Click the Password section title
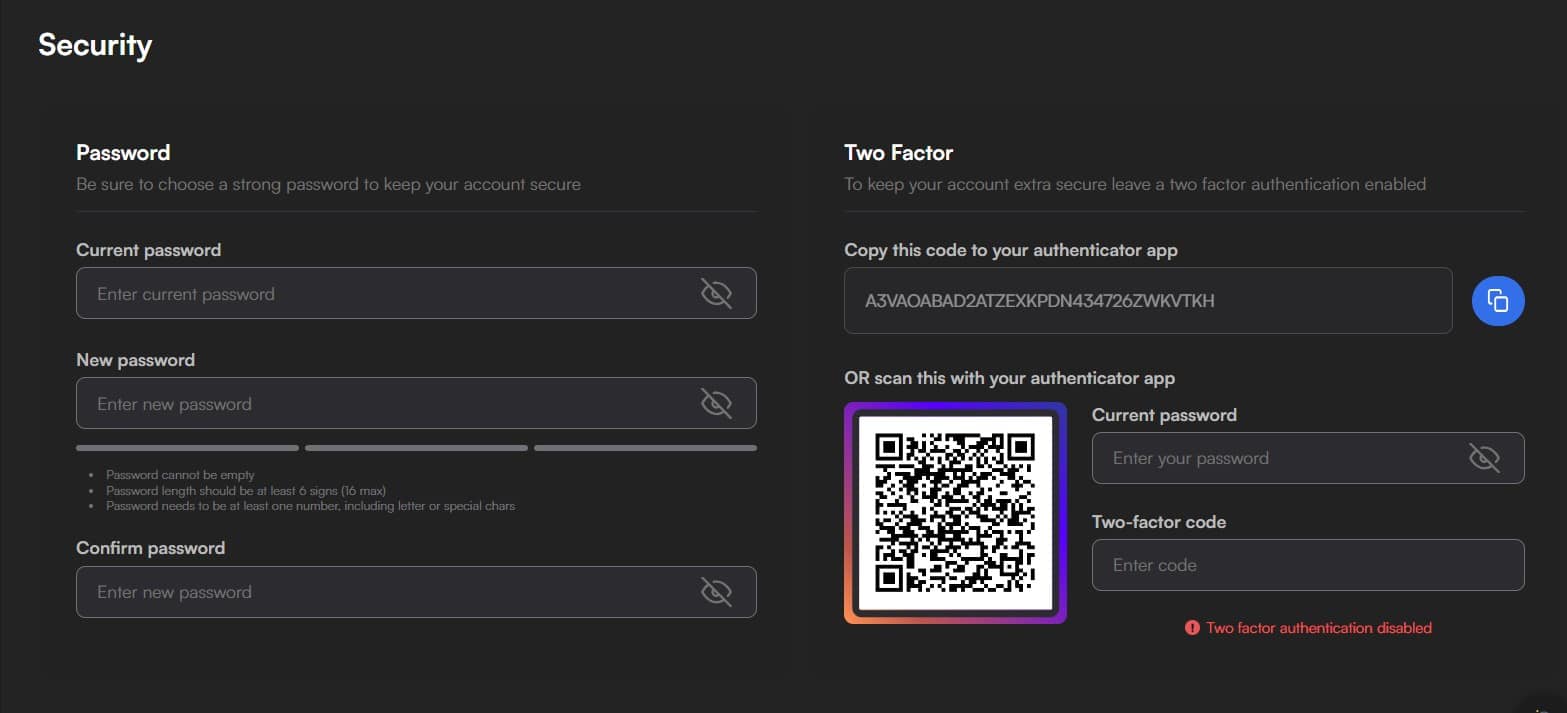Viewport: 1567px width, 713px height. 123,153
